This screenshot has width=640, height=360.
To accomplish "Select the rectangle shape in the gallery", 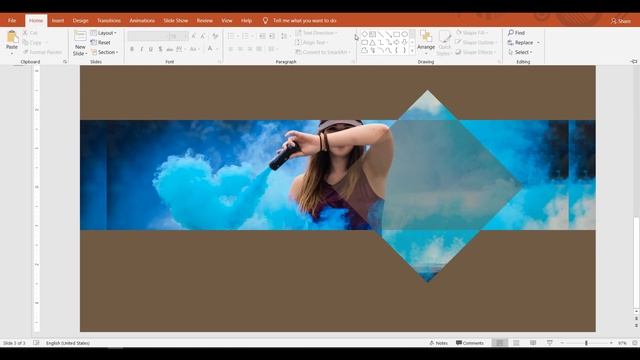I will 396,34.
